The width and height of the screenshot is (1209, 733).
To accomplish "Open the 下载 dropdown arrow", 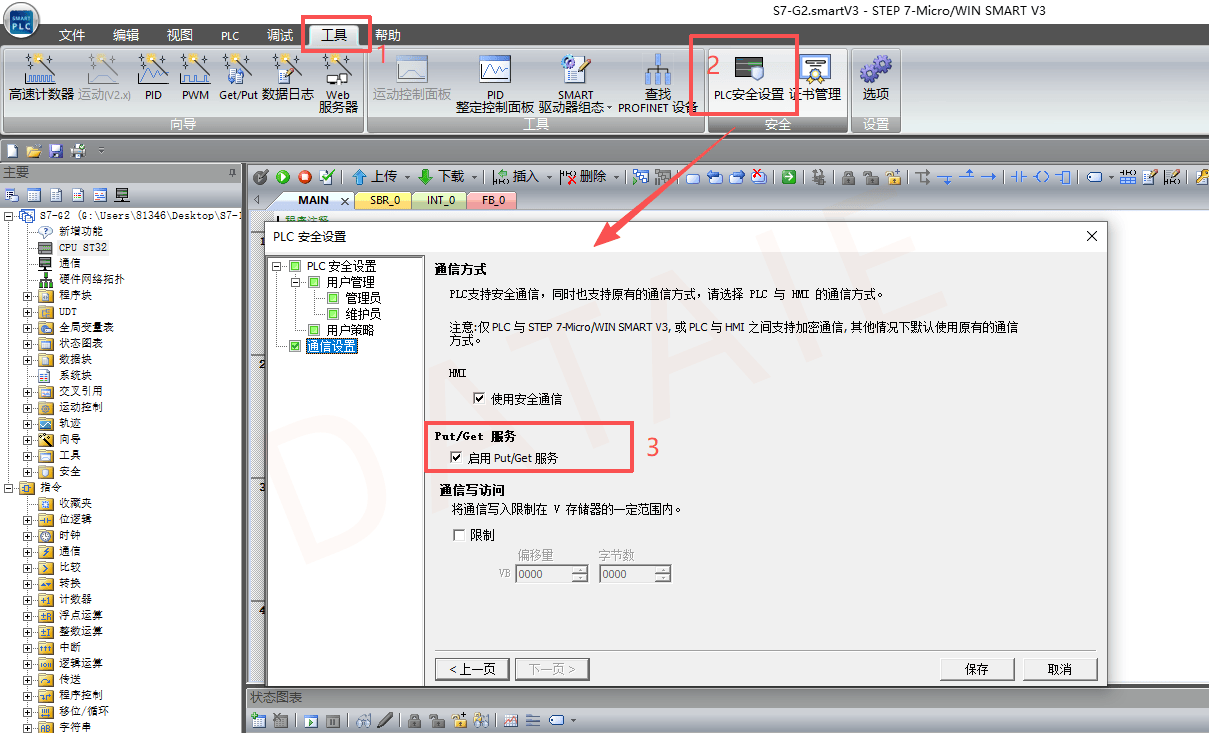I will [x=475, y=177].
